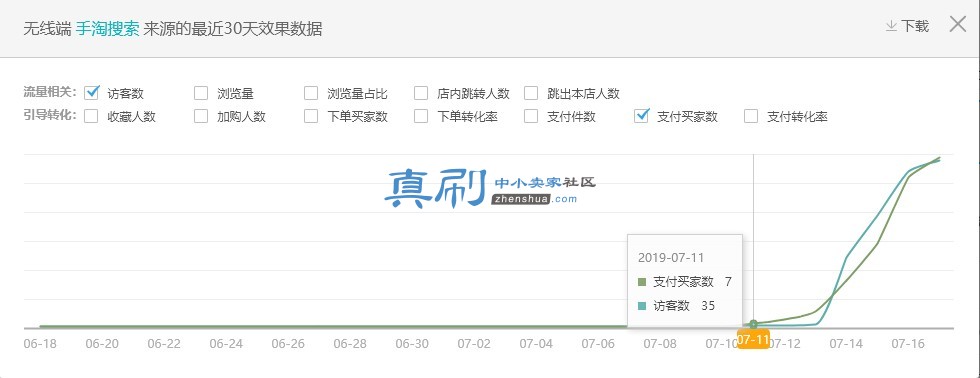
Task: Check the 下单买家数 checkbox
Action: coord(311,116)
